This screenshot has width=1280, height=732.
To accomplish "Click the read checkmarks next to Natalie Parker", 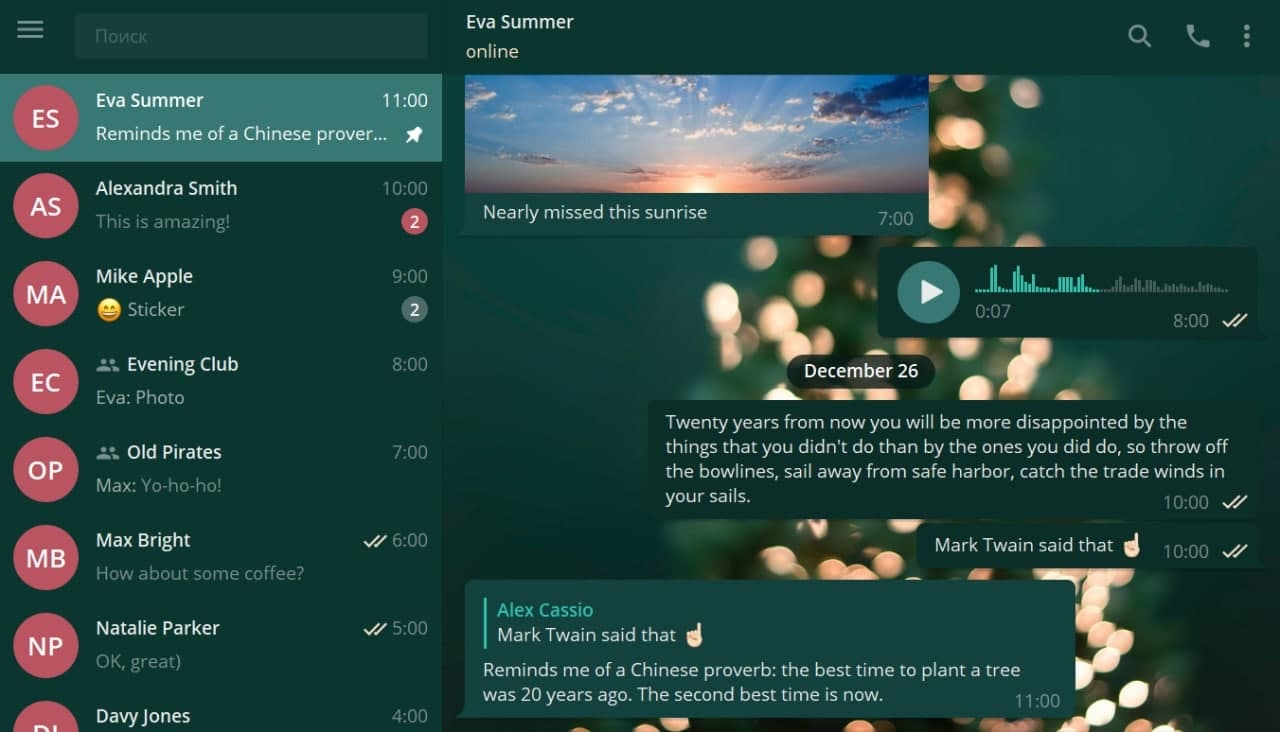I will coord(375,629).
